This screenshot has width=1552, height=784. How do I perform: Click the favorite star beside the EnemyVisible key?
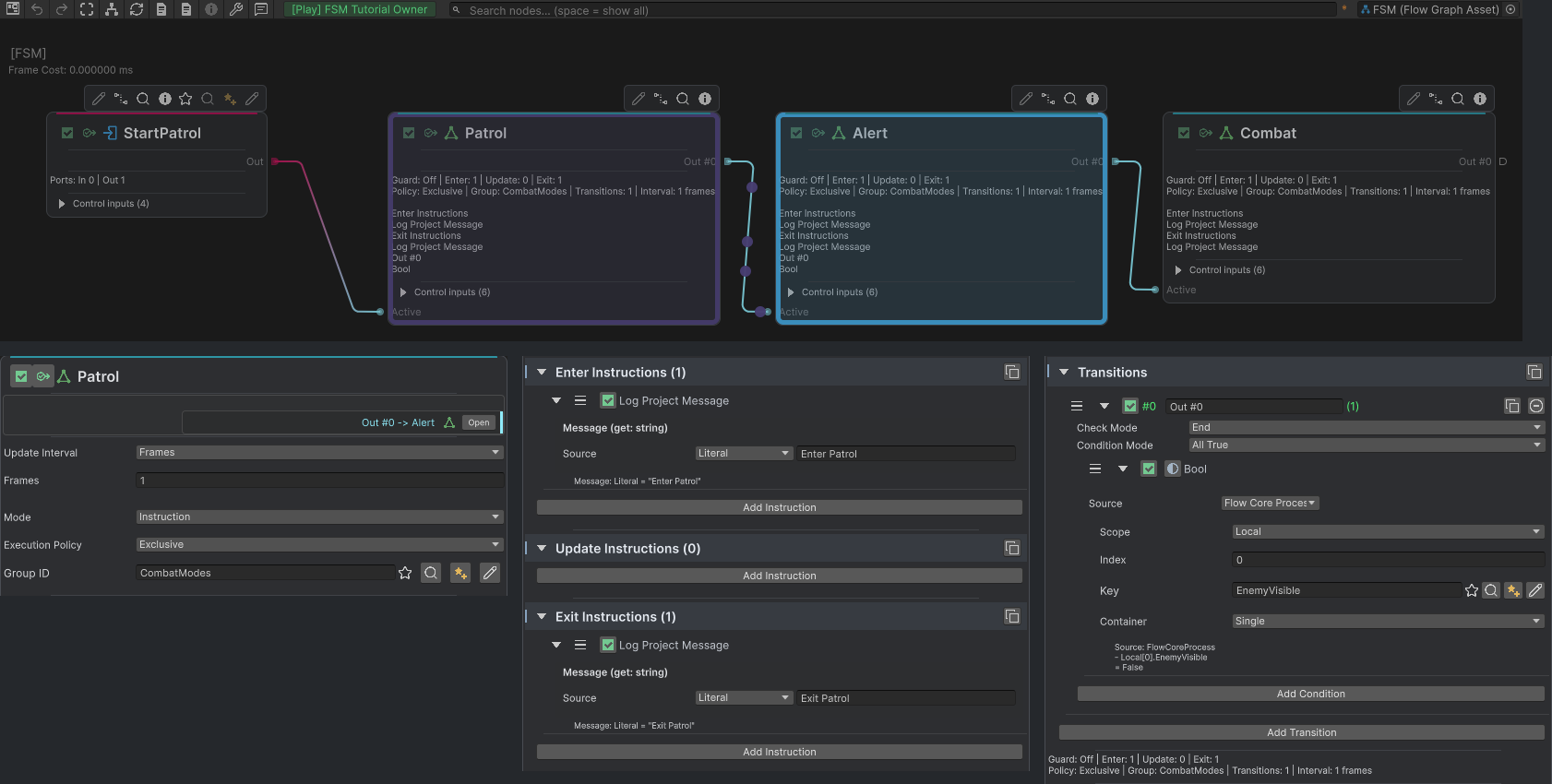click(1472, 590)
